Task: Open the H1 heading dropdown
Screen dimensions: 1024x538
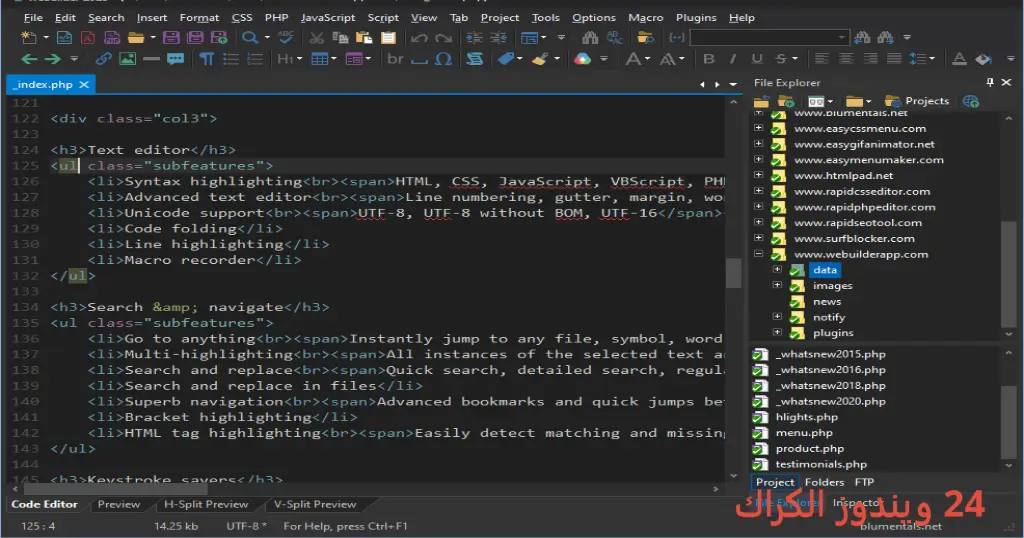Action: [x=300, y=59]
